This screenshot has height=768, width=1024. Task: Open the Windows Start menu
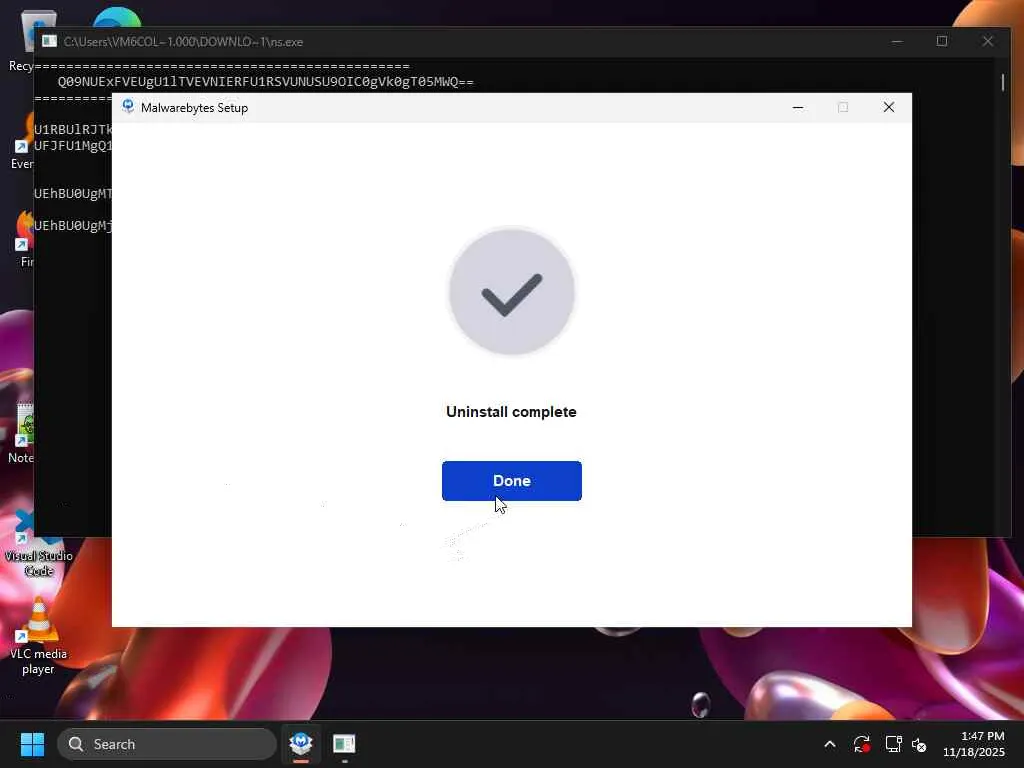click(32, 744)
